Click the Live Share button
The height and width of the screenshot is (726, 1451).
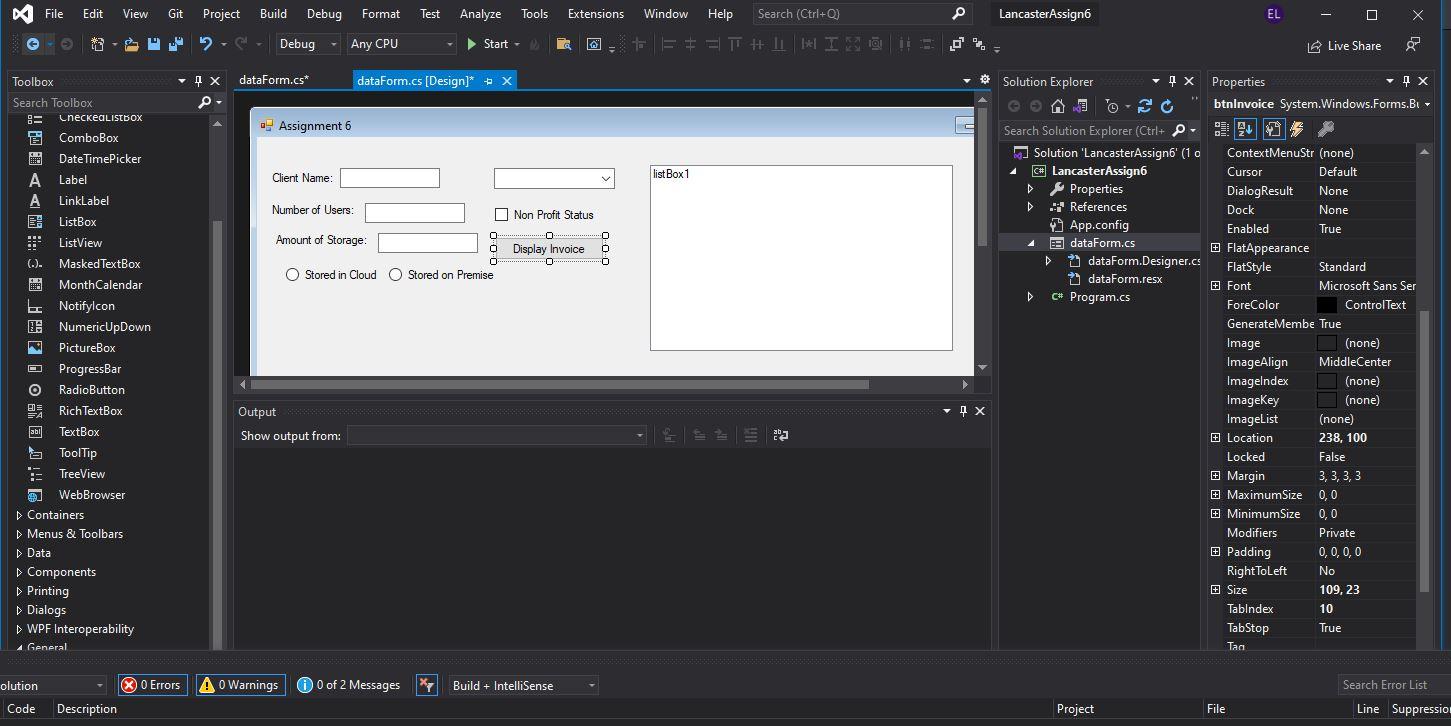point(1344,46)
